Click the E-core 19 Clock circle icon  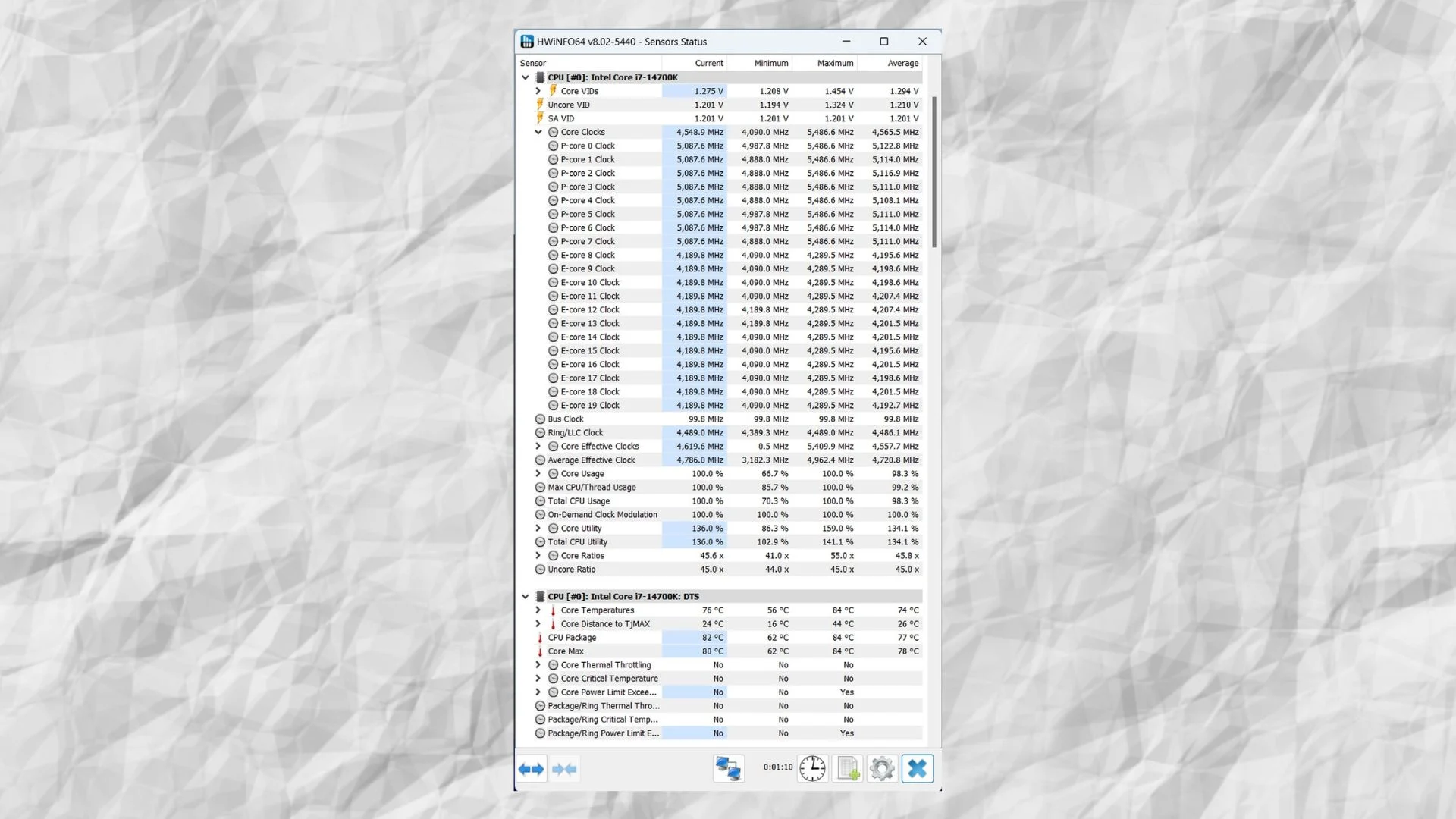coord(553,406)
